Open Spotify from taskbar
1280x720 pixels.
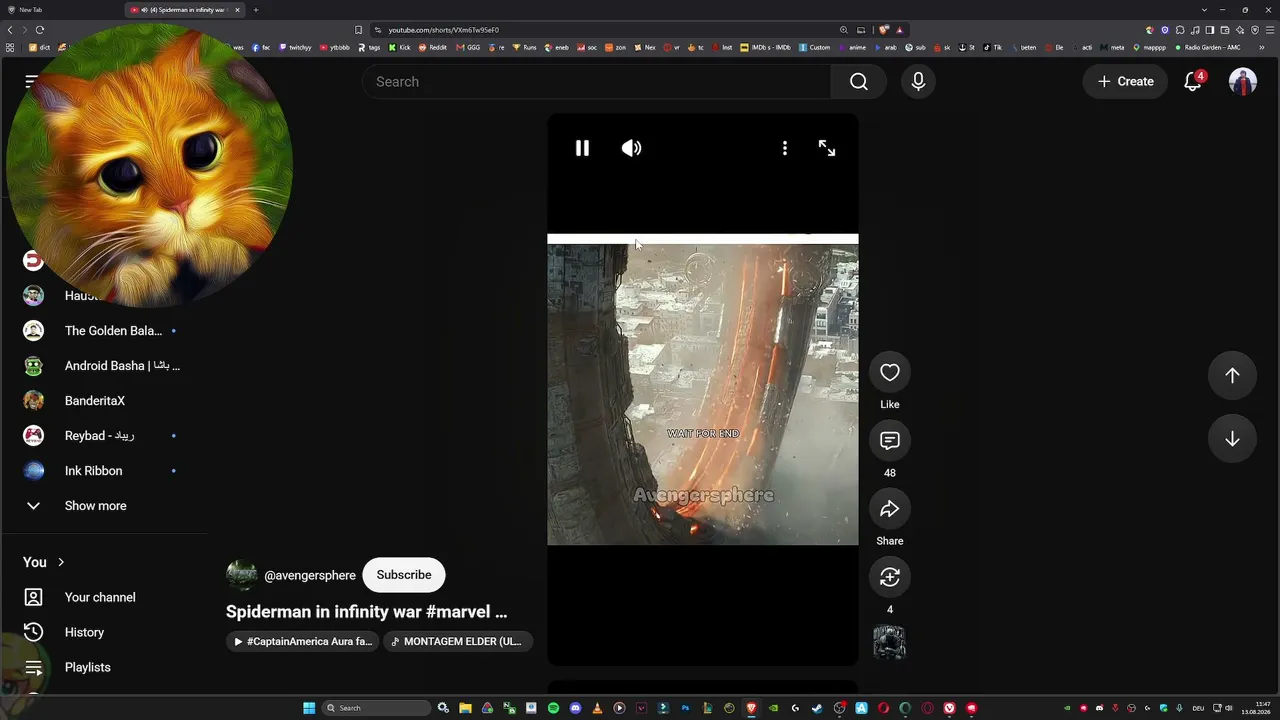pos(553,708)
